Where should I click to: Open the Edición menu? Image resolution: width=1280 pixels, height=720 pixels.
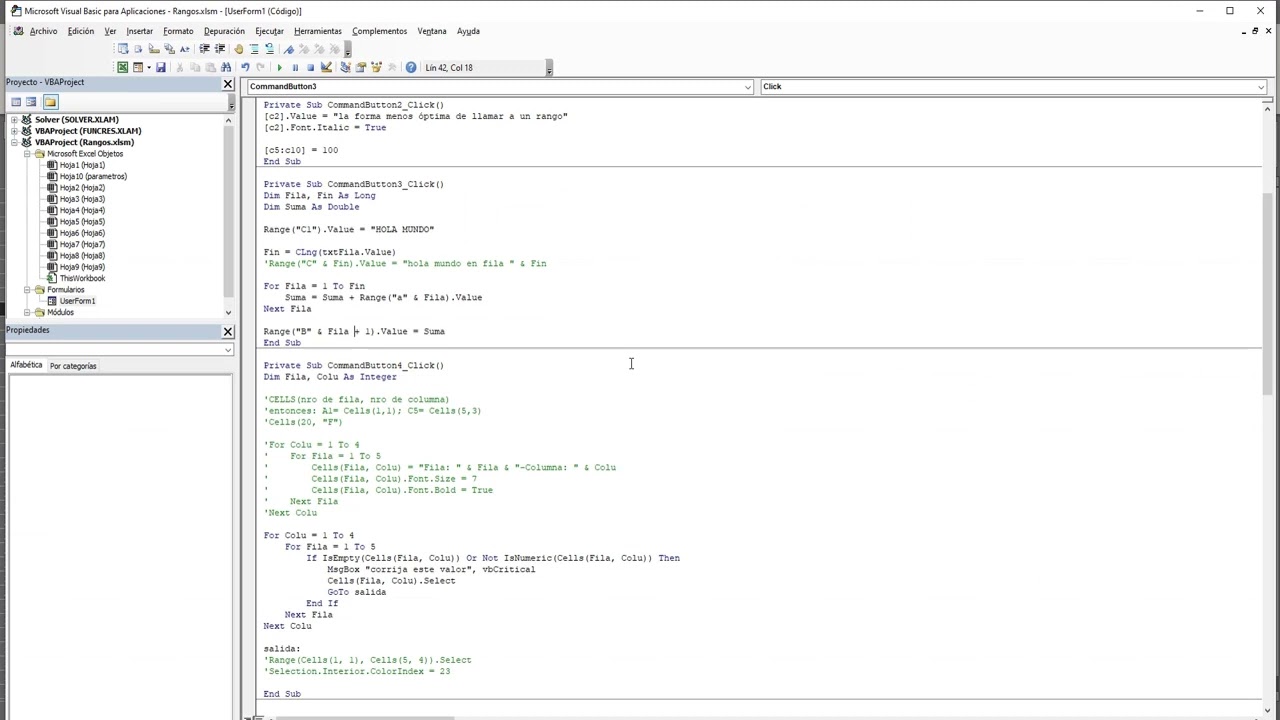81,31
